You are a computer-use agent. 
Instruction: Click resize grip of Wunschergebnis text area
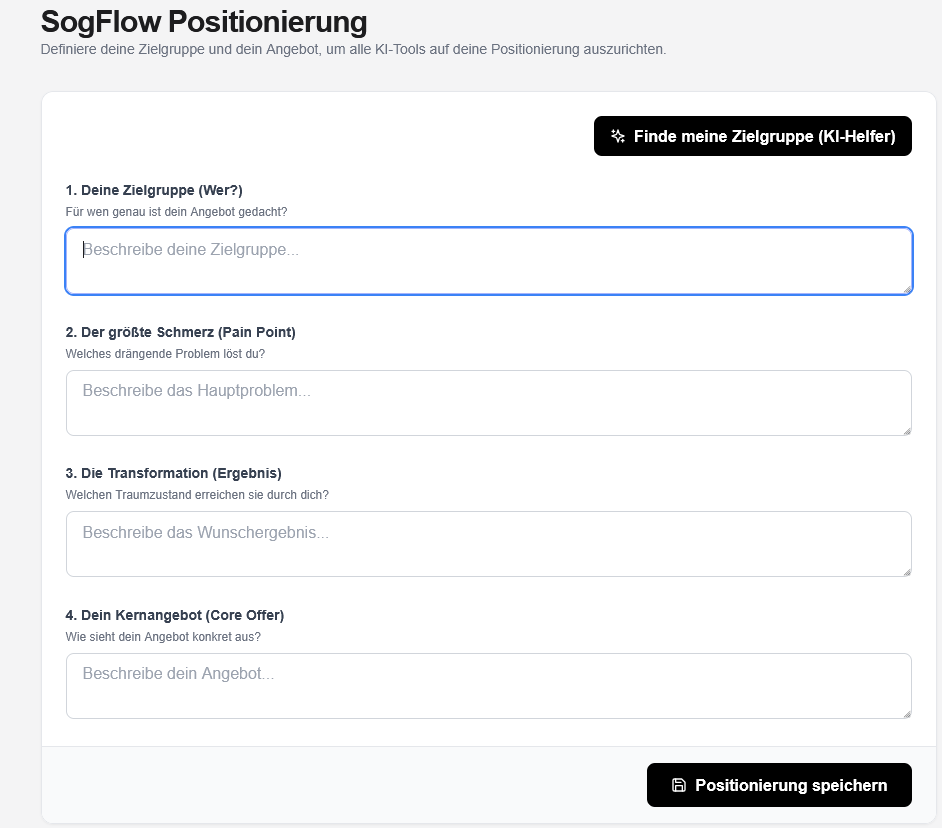point(907,572)
